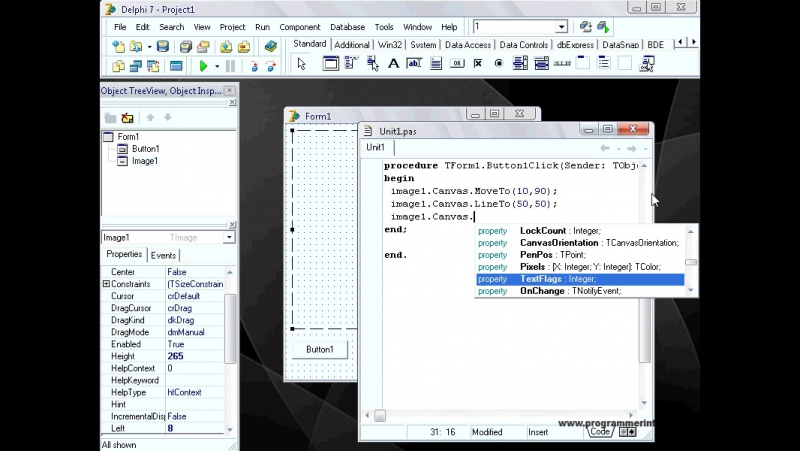Select Button1 in the Object TreeView
The image size is (800, 451).
point(145,149)
